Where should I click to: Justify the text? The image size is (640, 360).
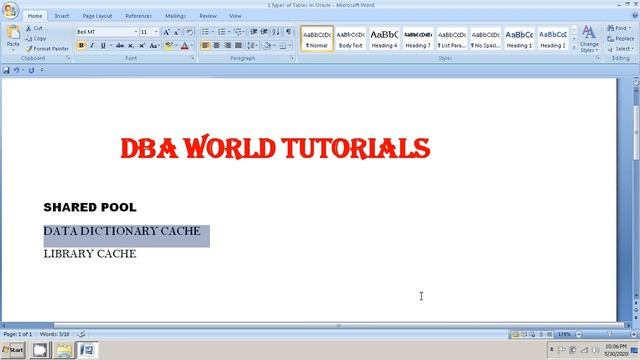(238, 46)
